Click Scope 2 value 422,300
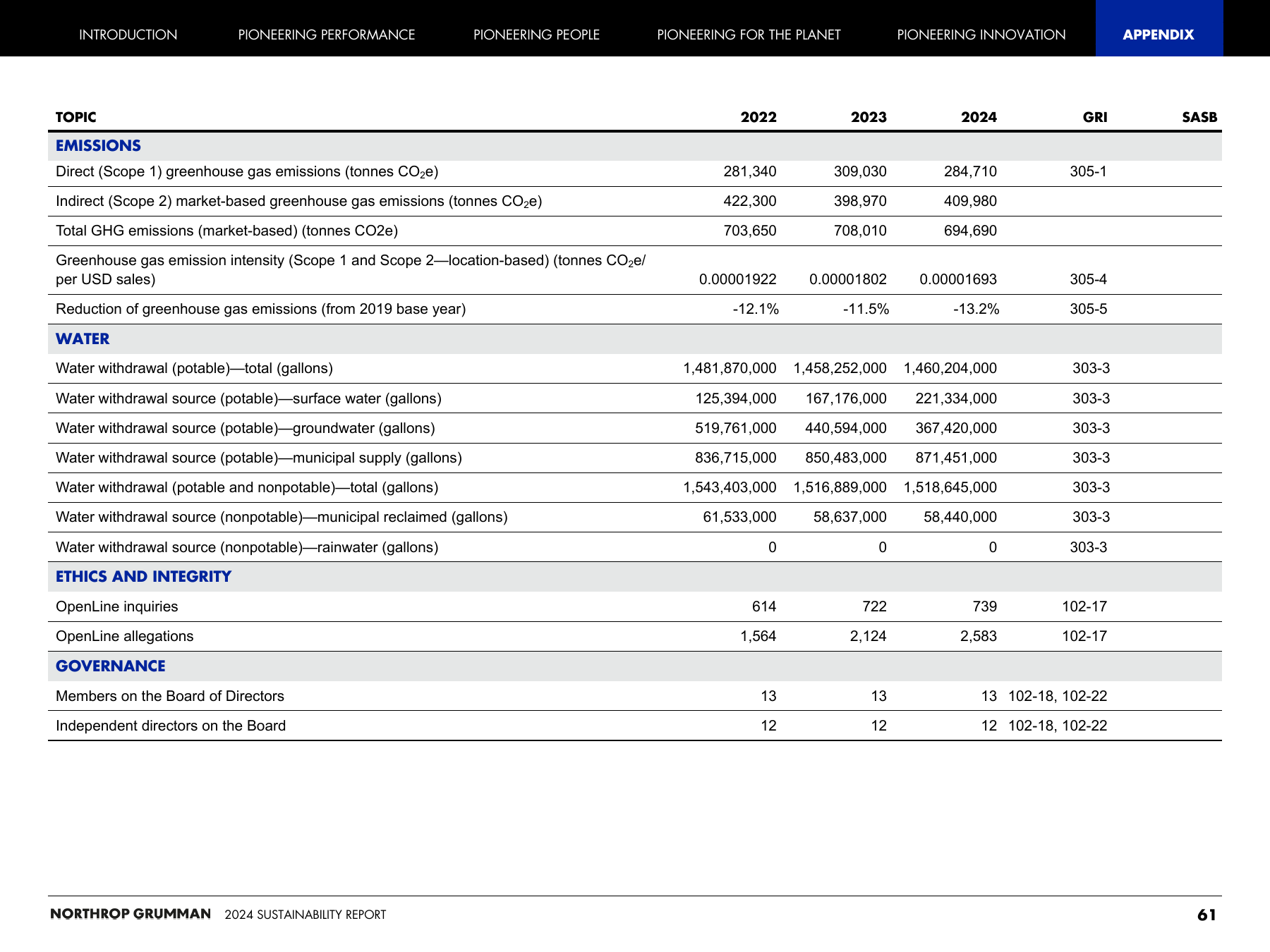1270x952 pixels. pyautogui.click(x=750, y=201)
